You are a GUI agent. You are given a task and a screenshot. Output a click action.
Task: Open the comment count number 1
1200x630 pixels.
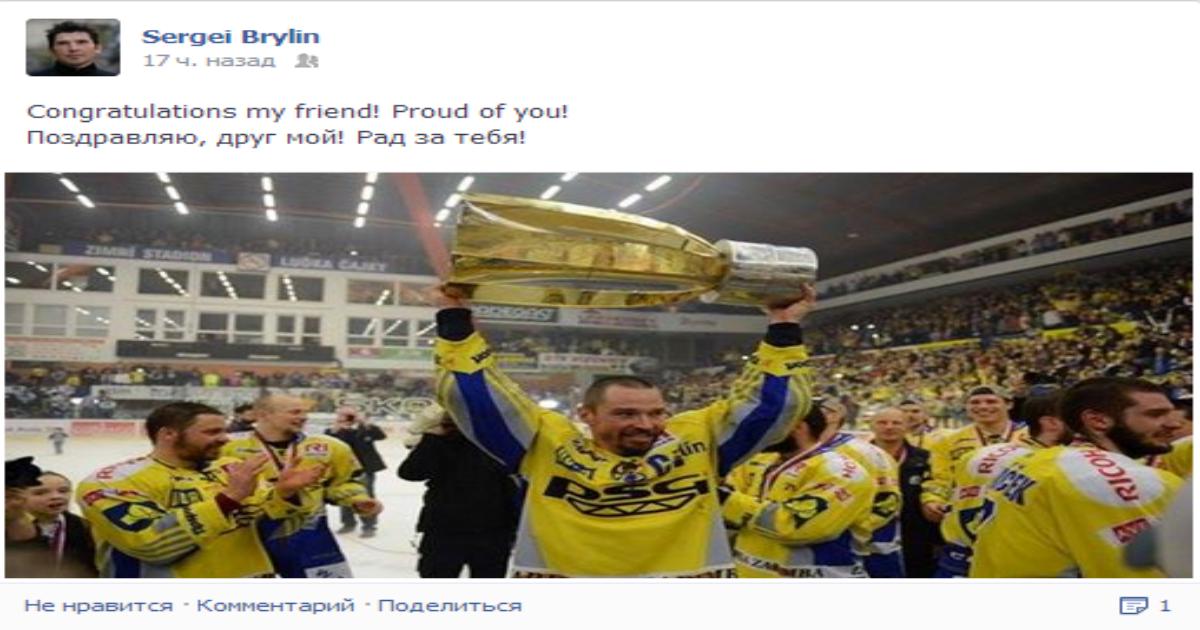click(x=1164, y=605)
